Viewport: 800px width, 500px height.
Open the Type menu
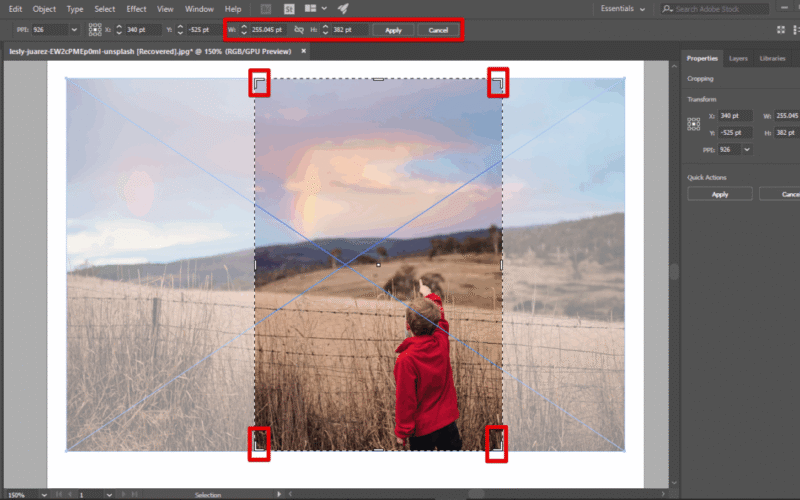[x=75, y=9]
